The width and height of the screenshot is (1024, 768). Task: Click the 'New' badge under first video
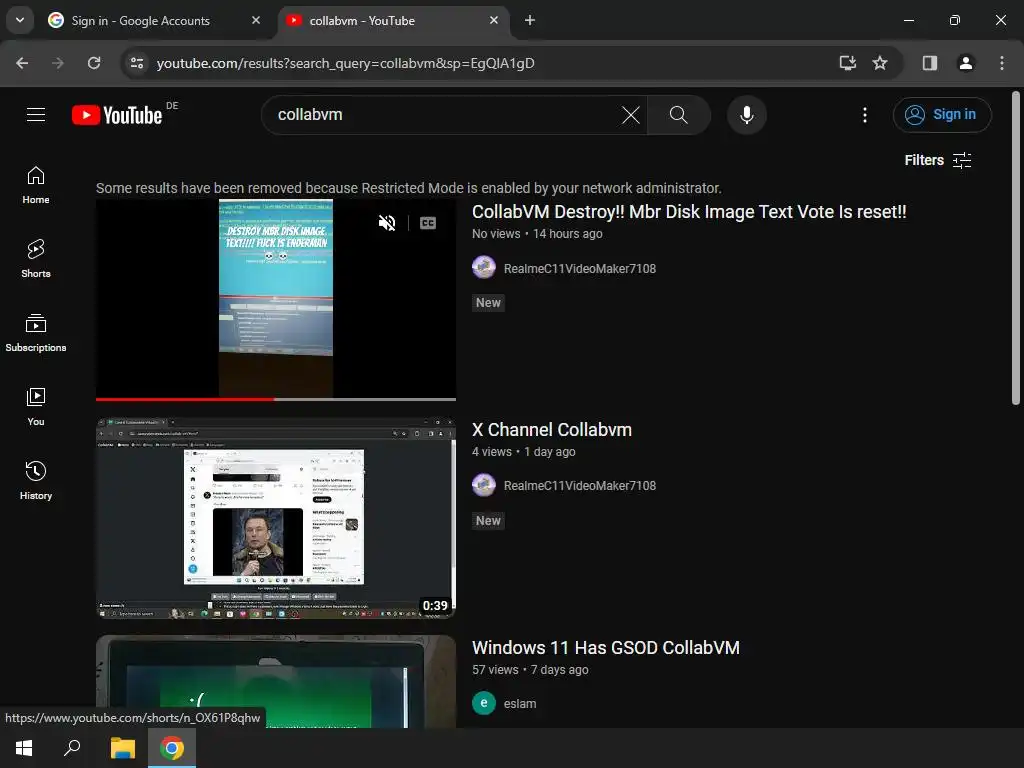[x=488, y=303]
